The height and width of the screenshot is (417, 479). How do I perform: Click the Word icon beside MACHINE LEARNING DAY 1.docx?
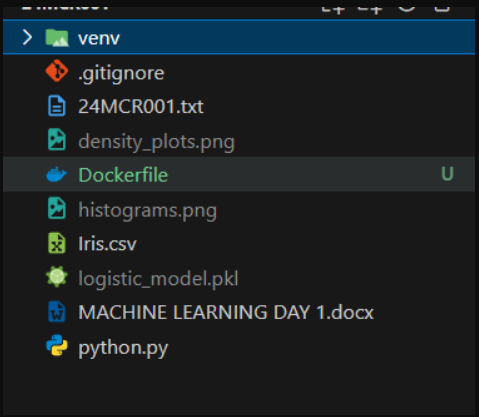click(57, 312)
